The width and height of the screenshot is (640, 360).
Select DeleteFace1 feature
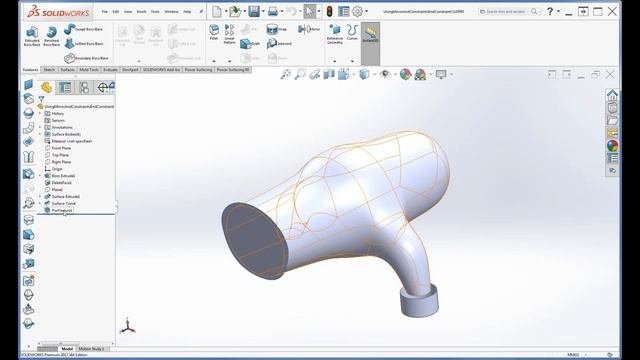pos(58,183)
